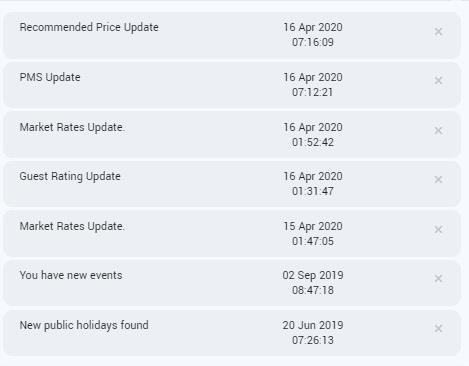The width and height of the screenshot is (469, 366).
Task: Click the 16 Apr 2020 07:16:09 timestamp
Action: click(313, 35)
